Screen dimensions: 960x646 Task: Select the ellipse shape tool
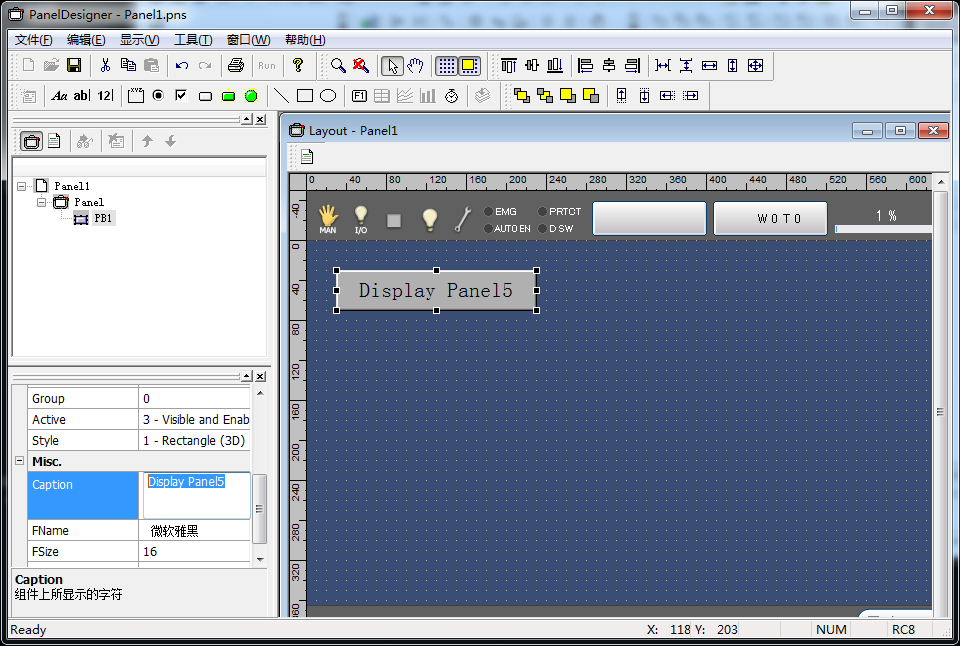(327, 96)
